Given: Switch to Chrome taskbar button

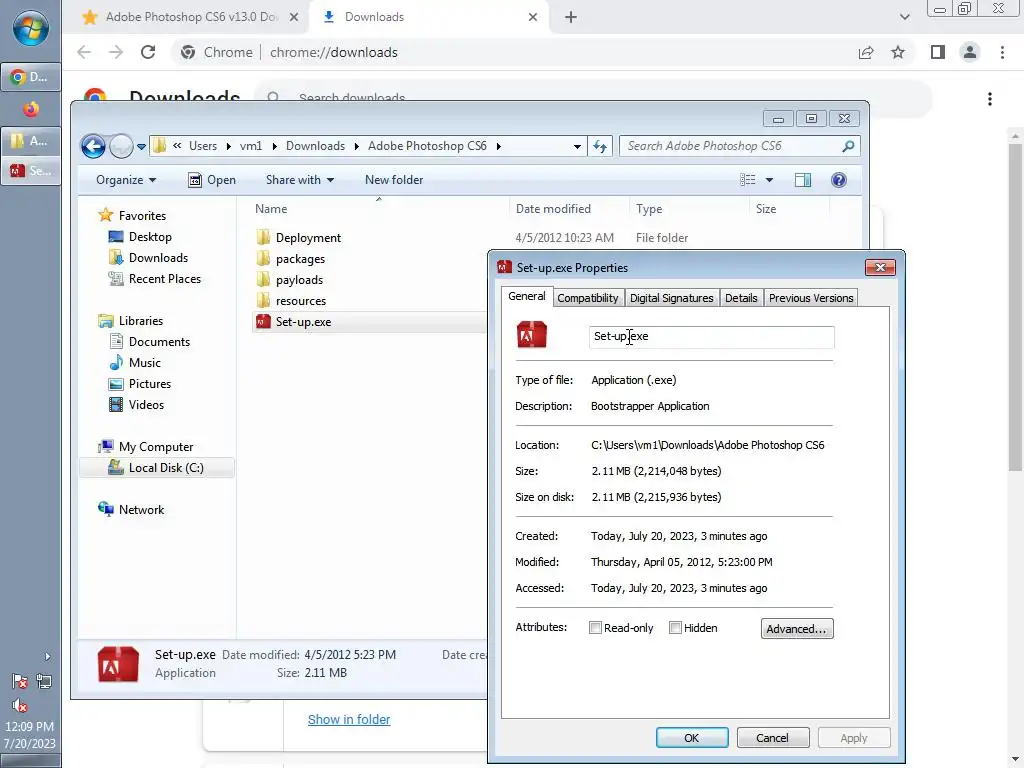Looking at the screenshot, I should pos(31,77).
